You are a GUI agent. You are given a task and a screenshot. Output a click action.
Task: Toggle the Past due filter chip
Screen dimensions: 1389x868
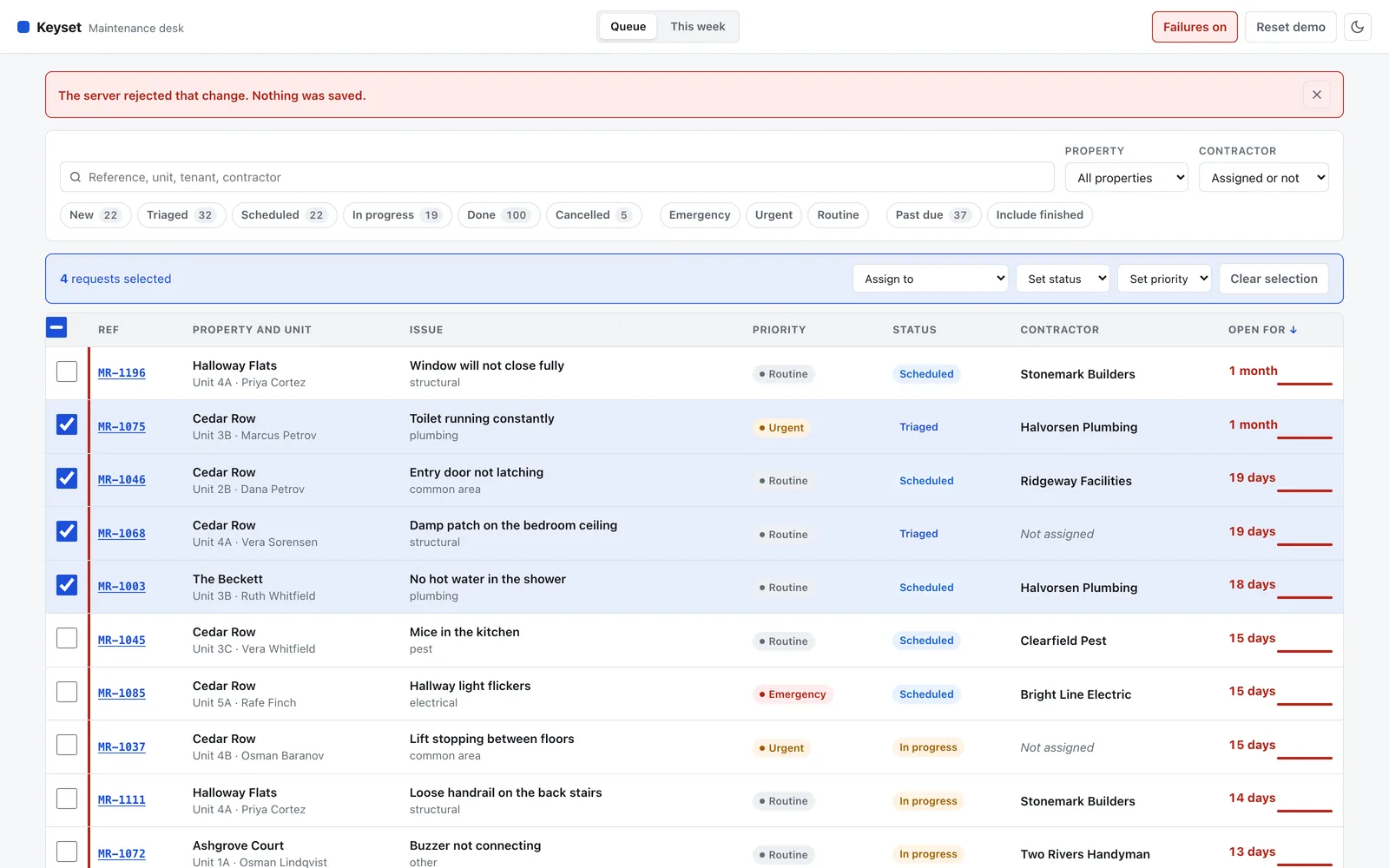click(933, 215)
